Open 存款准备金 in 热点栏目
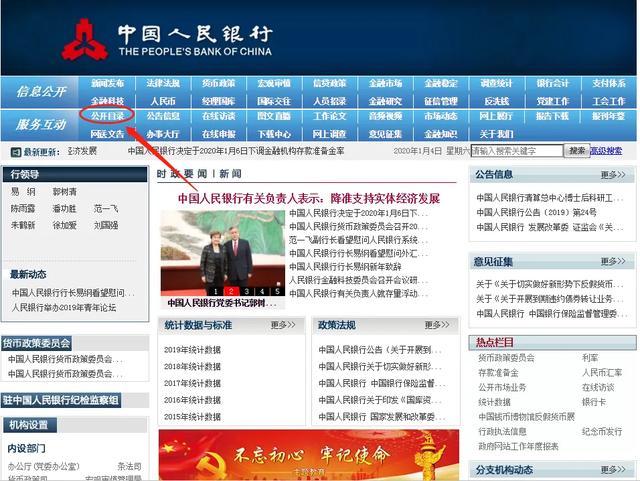Image resolution: width=640 pixels, height=481 pixels. [x=498, y=373]
